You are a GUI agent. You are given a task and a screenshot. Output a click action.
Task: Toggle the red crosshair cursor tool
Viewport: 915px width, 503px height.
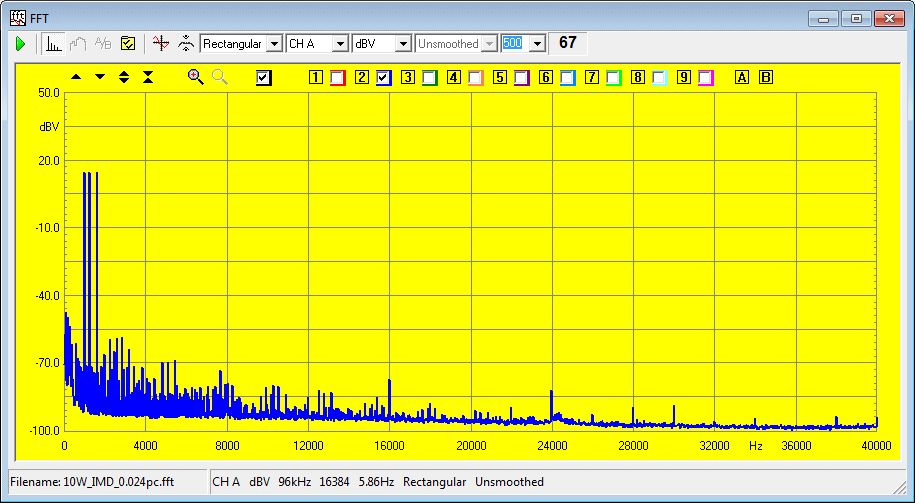tap(160, 44)
